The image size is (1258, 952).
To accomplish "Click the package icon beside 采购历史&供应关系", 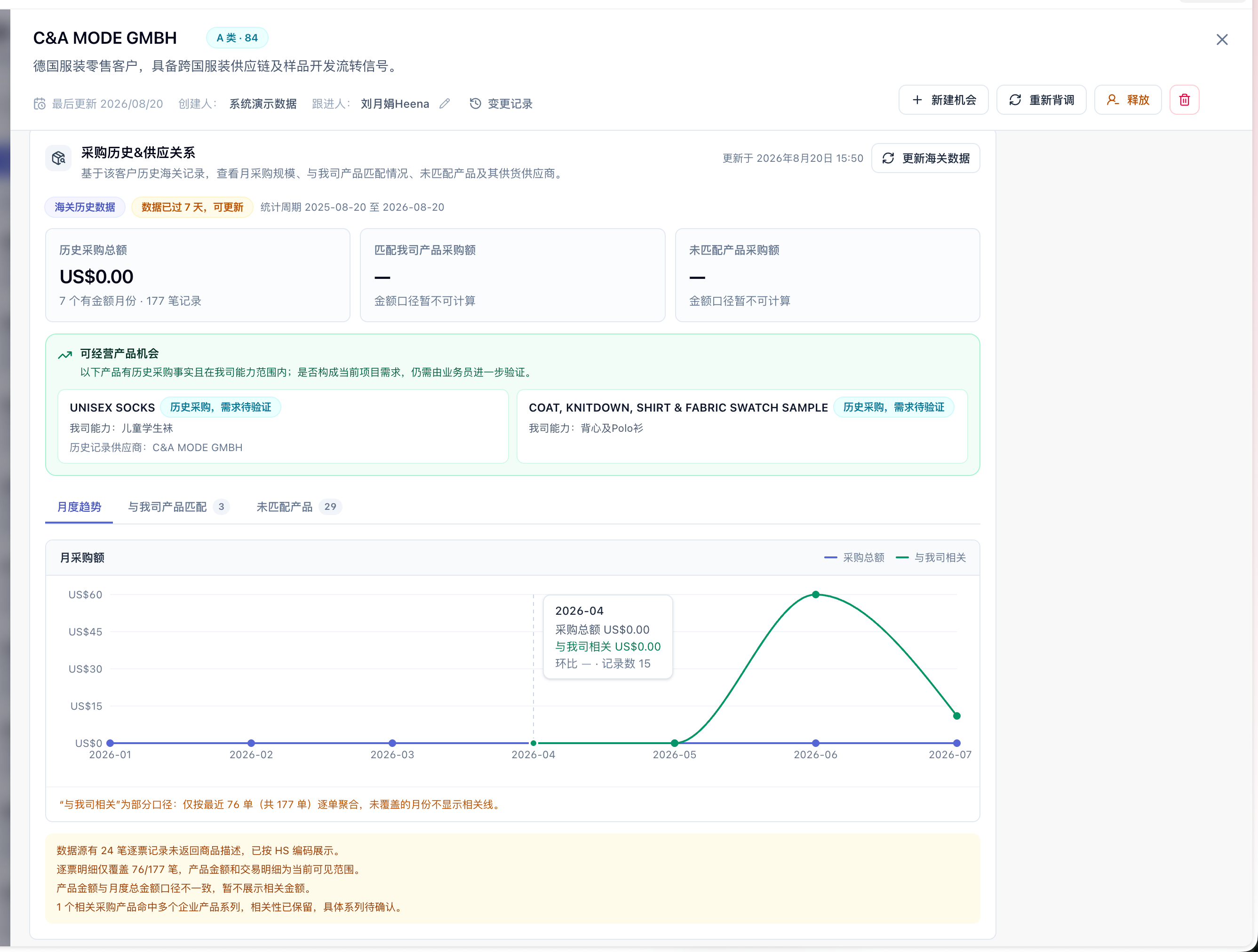I will point(59,158).
